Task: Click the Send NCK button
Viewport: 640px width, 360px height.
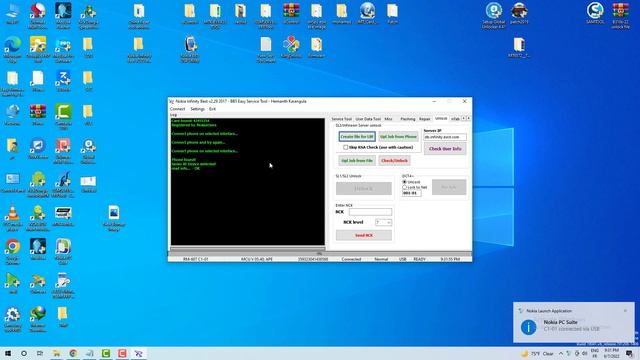Action: click(364, 236)
